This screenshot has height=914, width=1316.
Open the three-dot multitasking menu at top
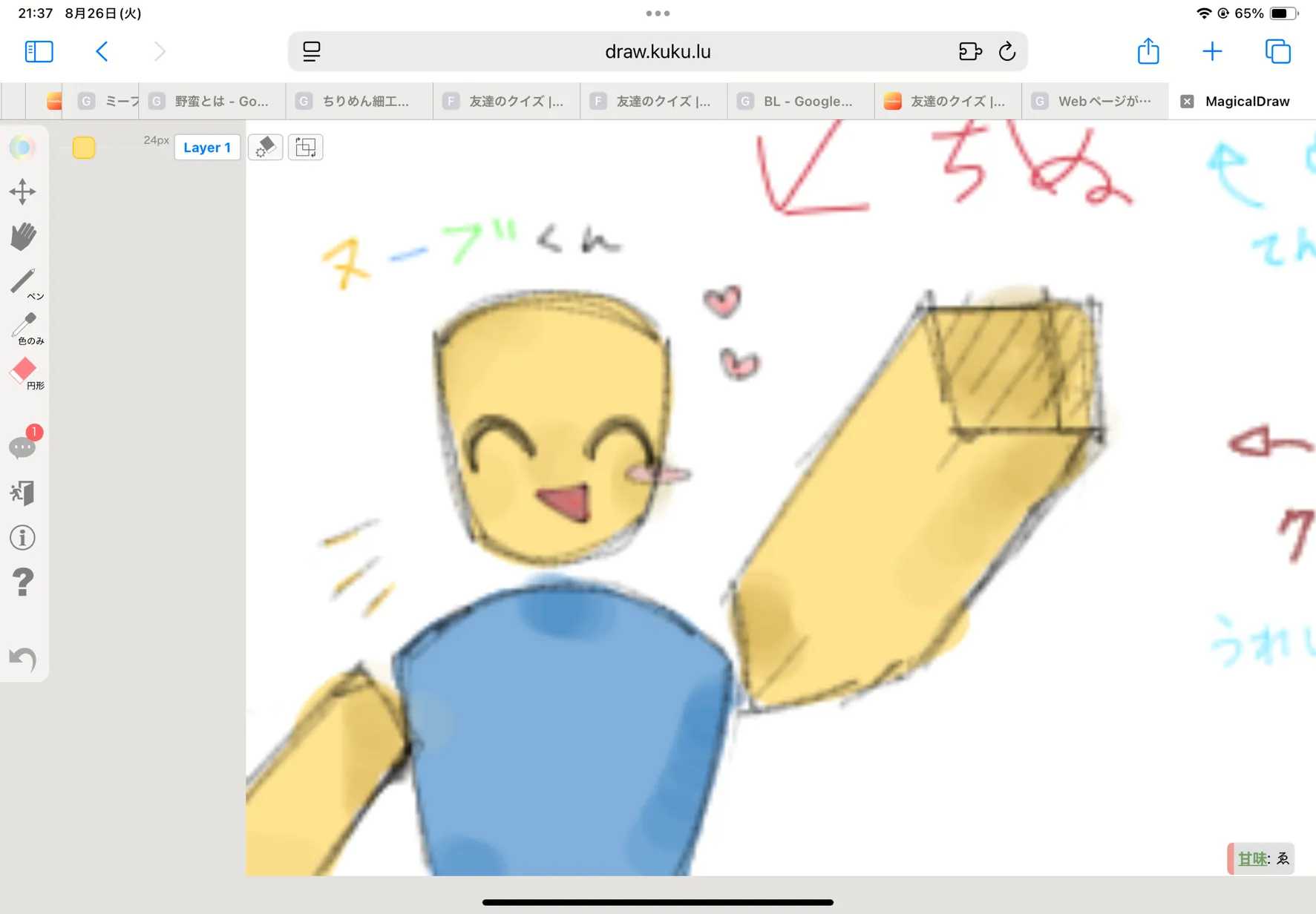[658, 13]
